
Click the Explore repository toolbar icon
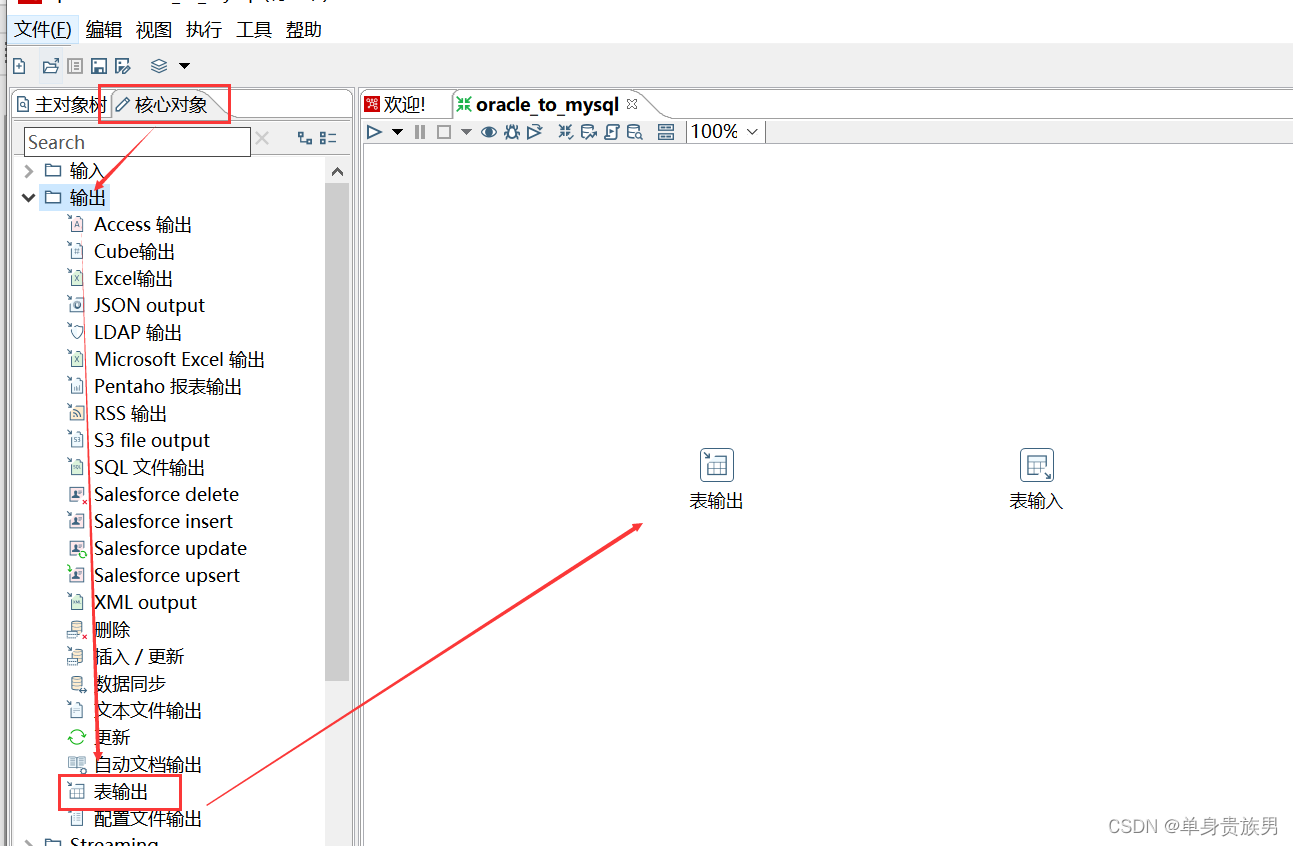pos(75,66)
